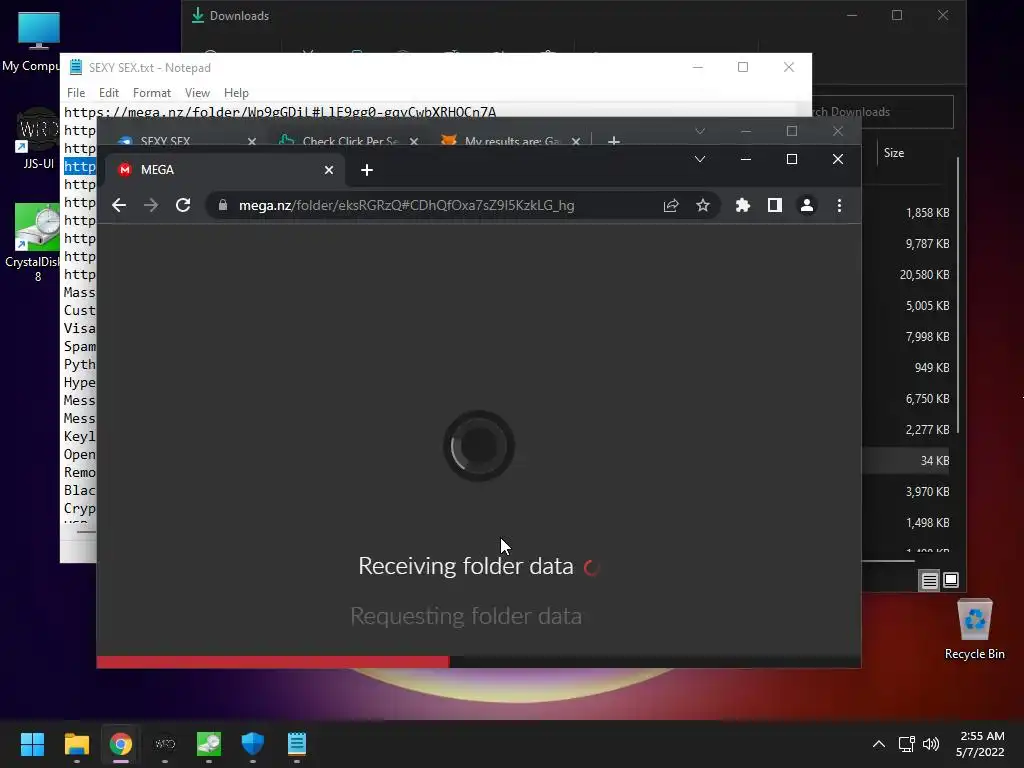The height and width of the screenshot is (768, 1024).
Task: Click the forward navigation arrow in Chrome
Action: click(x=151, y=206)
